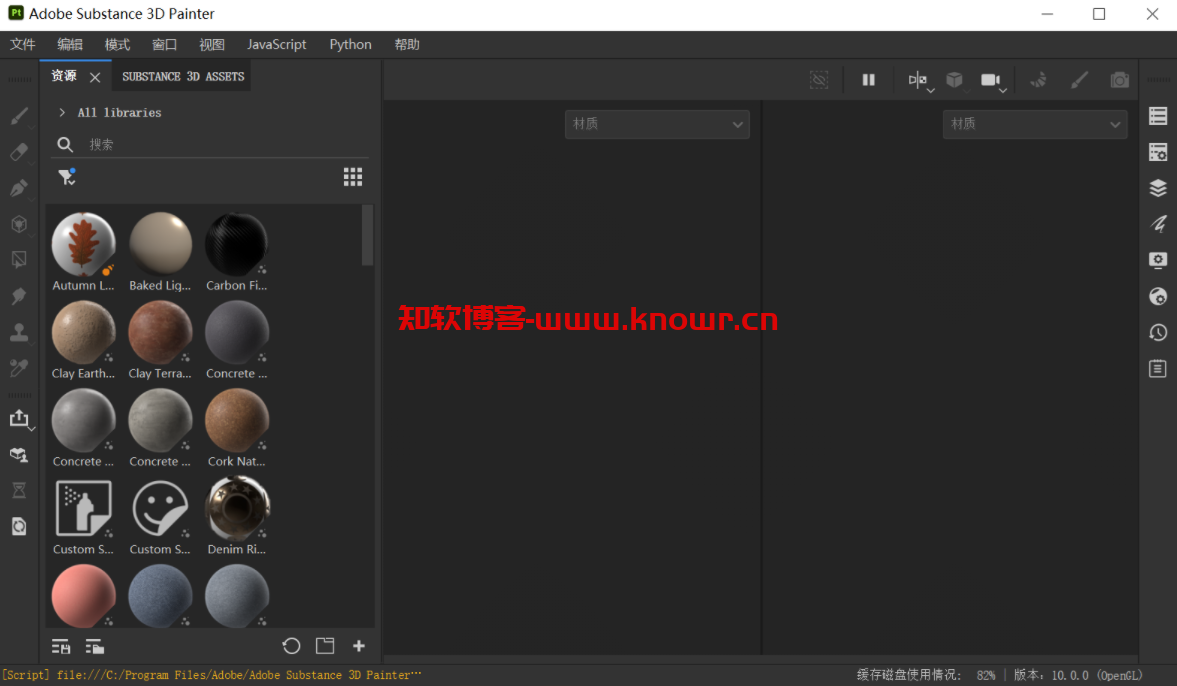Add new resource with plus icon
The height and width of the screenshot is (686, 1177).
click(359, 645)
